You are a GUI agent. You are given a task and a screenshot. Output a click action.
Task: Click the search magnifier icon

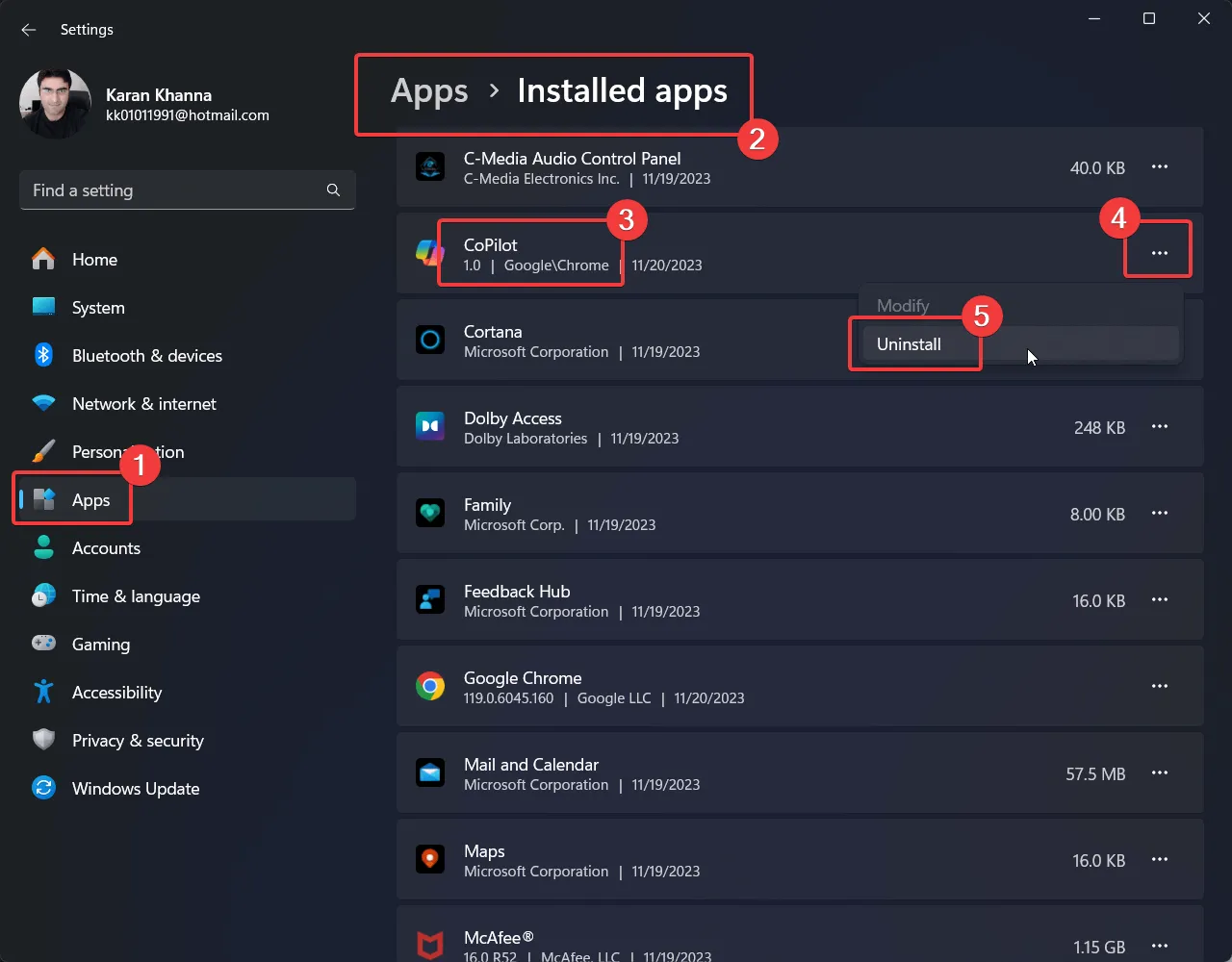coord(333,190)
